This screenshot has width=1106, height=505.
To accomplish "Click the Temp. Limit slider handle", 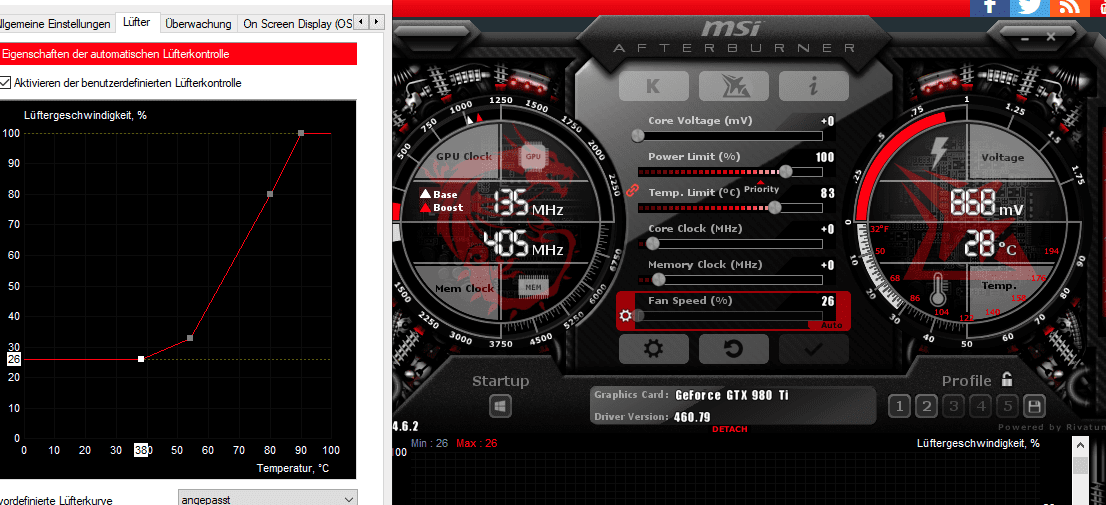I will [774, 207].
